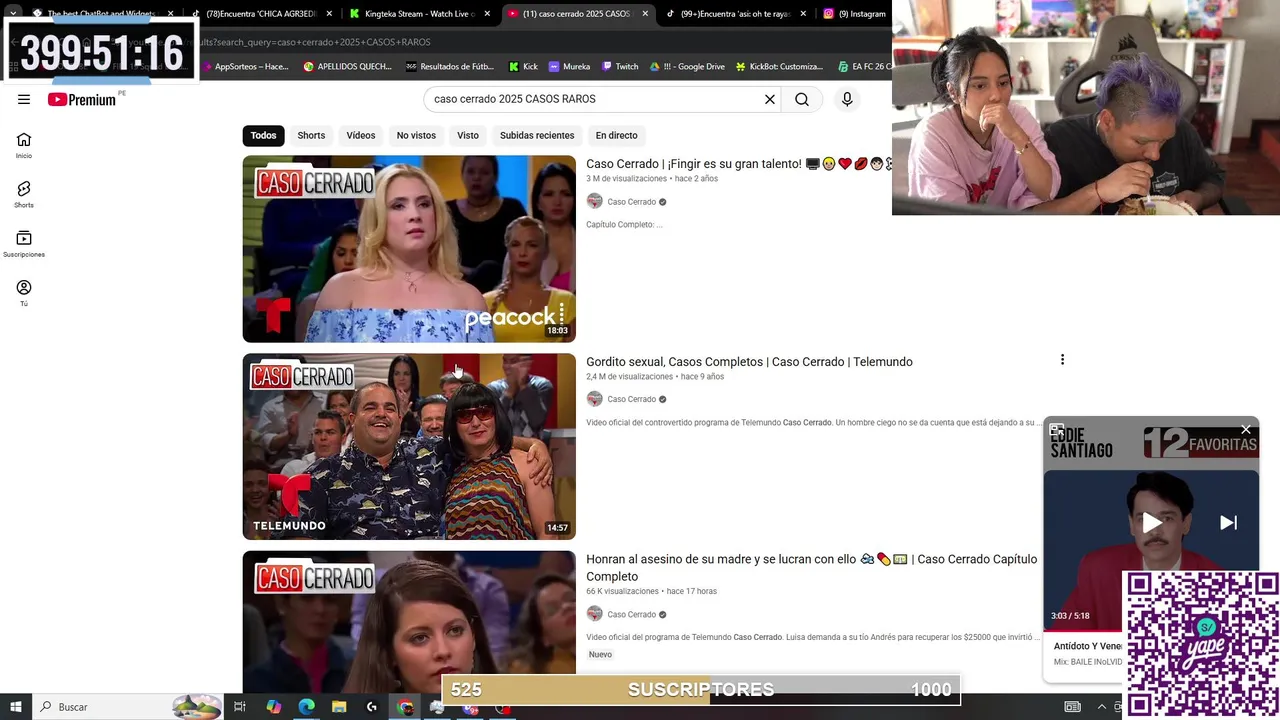Filter results by Vídeos chip
1280x720 pixels.
pyautogui.click(x=361, y=135)
